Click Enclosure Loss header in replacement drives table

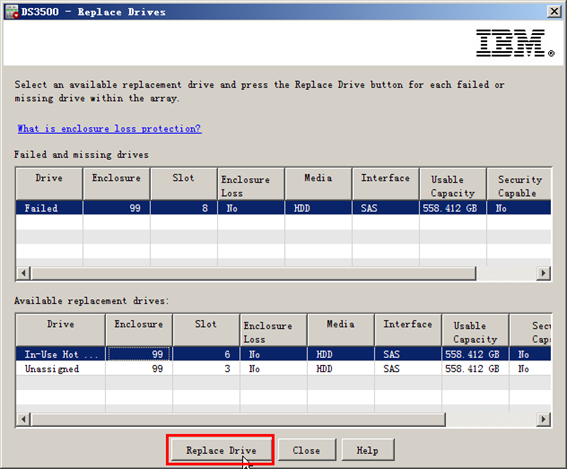[x=273, y=330]
